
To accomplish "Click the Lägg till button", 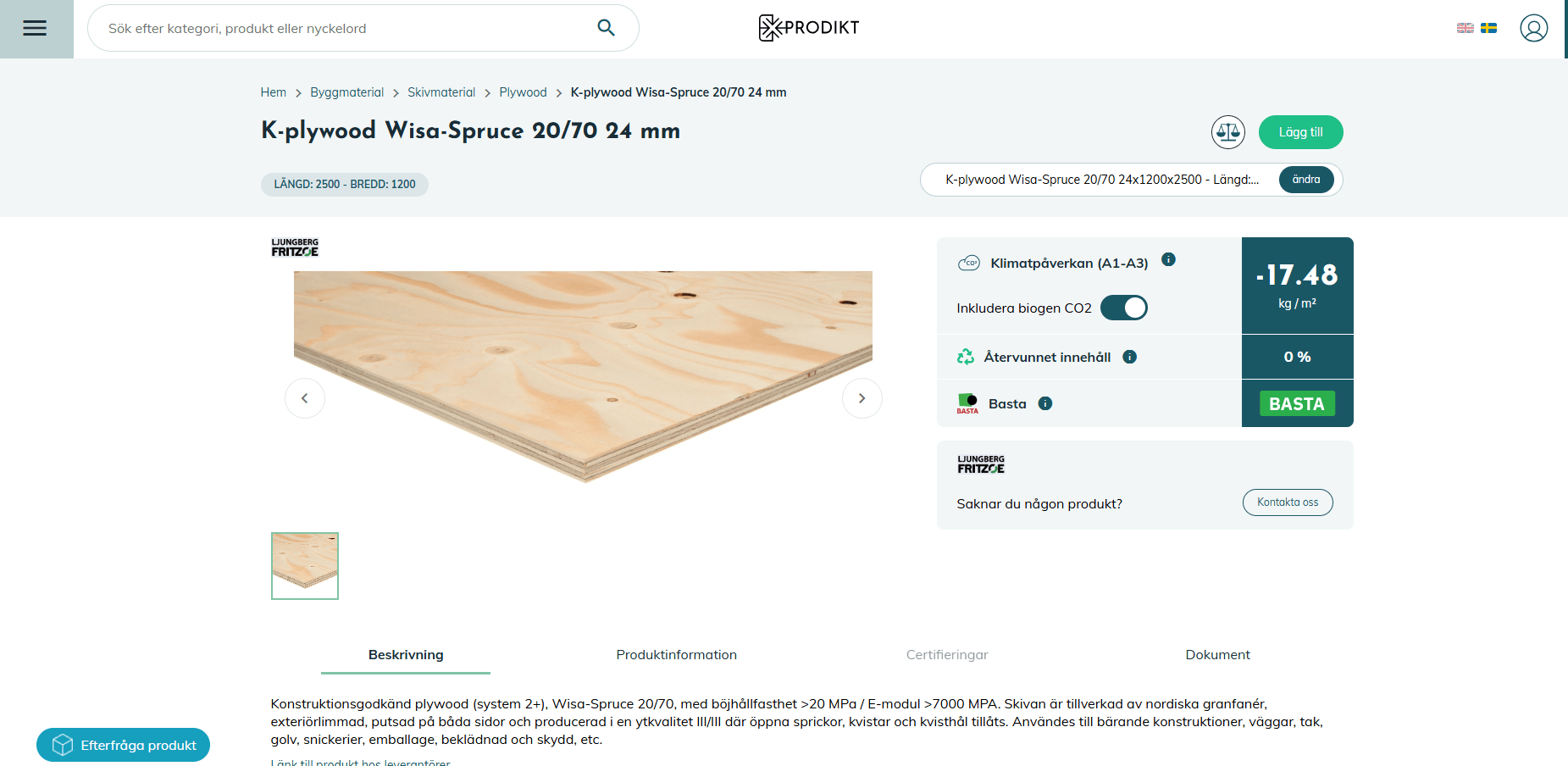I will (x=1300, y=132).
